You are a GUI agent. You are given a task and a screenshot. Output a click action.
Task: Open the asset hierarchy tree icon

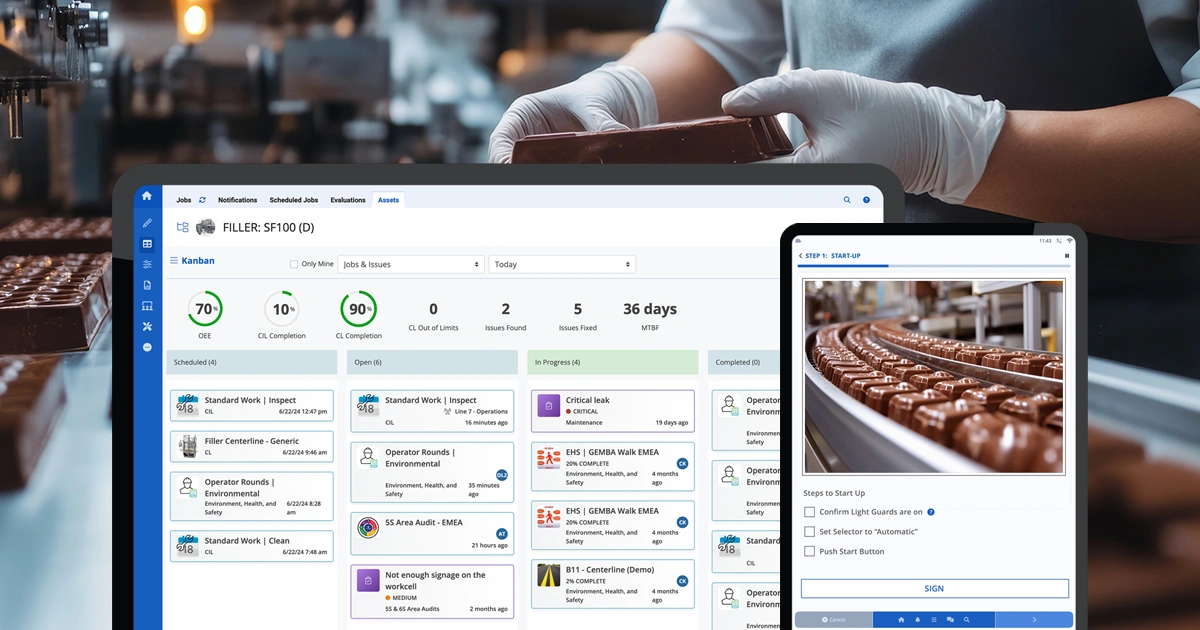(182, 228)
